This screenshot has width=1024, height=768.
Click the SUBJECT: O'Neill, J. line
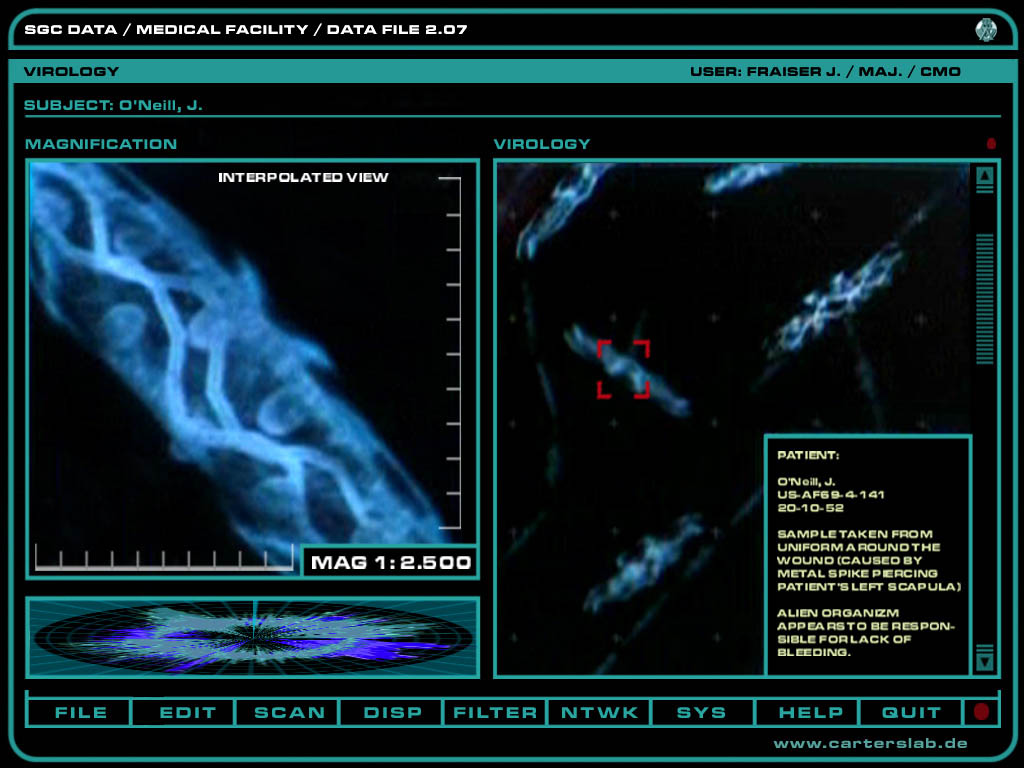(114, 105)
